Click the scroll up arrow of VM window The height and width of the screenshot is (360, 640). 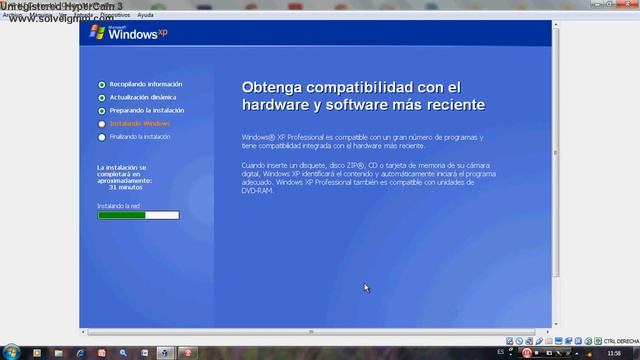556,24
